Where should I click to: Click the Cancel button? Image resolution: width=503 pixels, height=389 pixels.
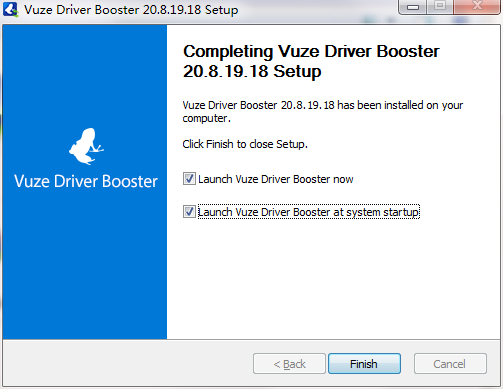click(450, 364)
